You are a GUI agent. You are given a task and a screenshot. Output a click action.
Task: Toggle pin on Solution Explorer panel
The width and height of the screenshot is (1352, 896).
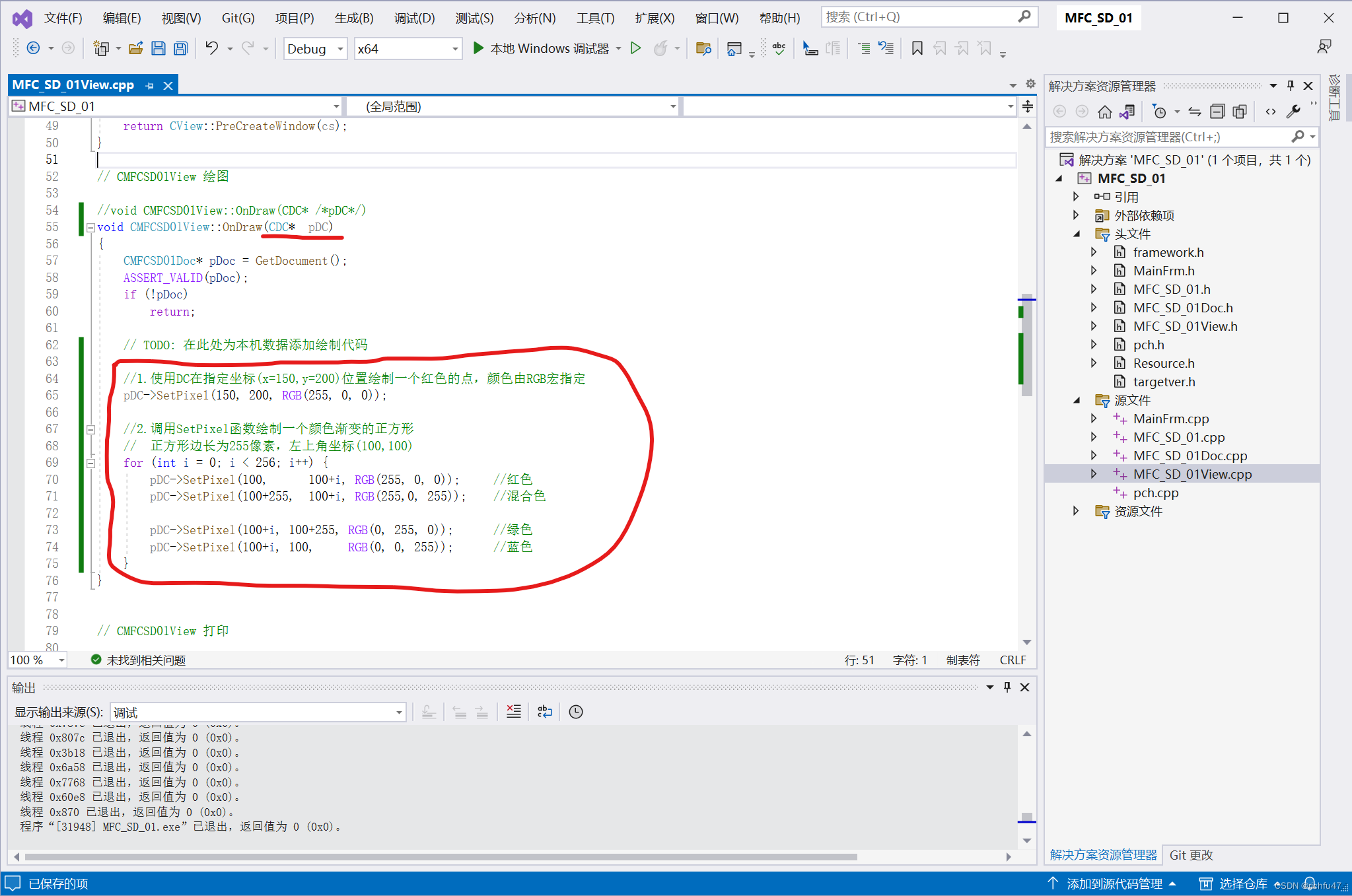tap(1290, 85)
